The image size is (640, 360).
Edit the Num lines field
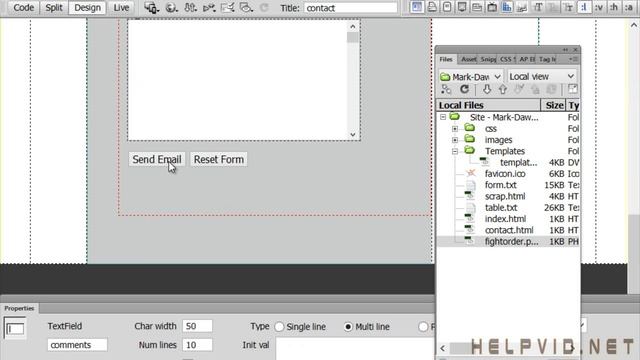coord(197,345)
